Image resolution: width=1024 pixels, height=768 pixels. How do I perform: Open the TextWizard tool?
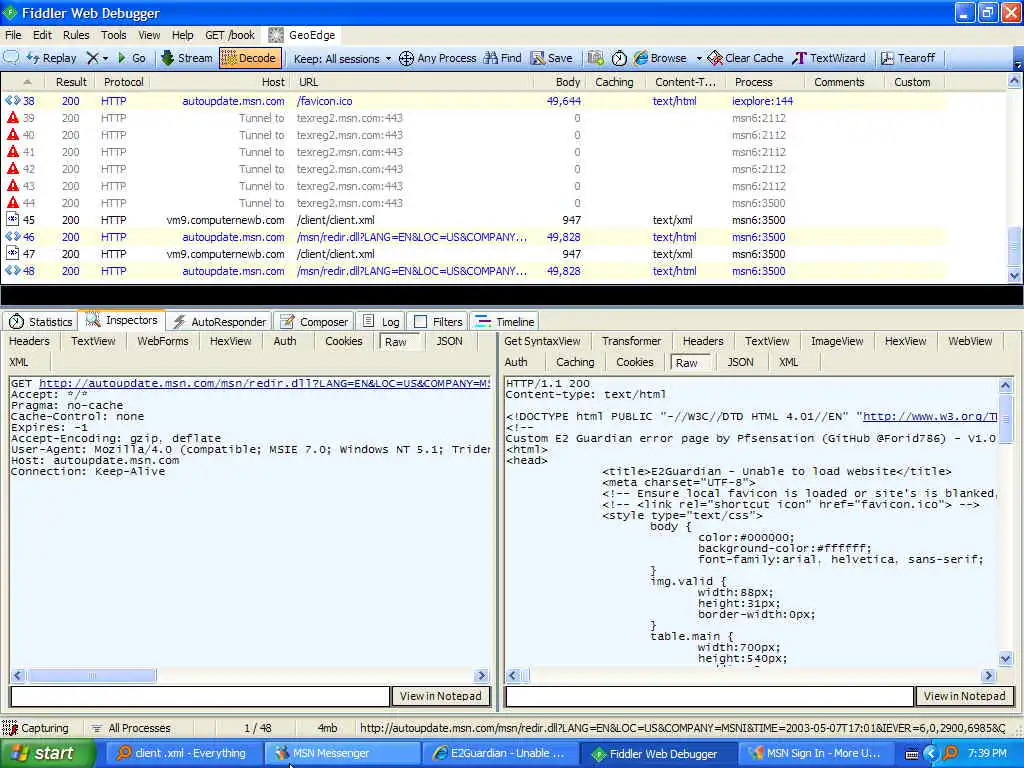pos(829,58)
